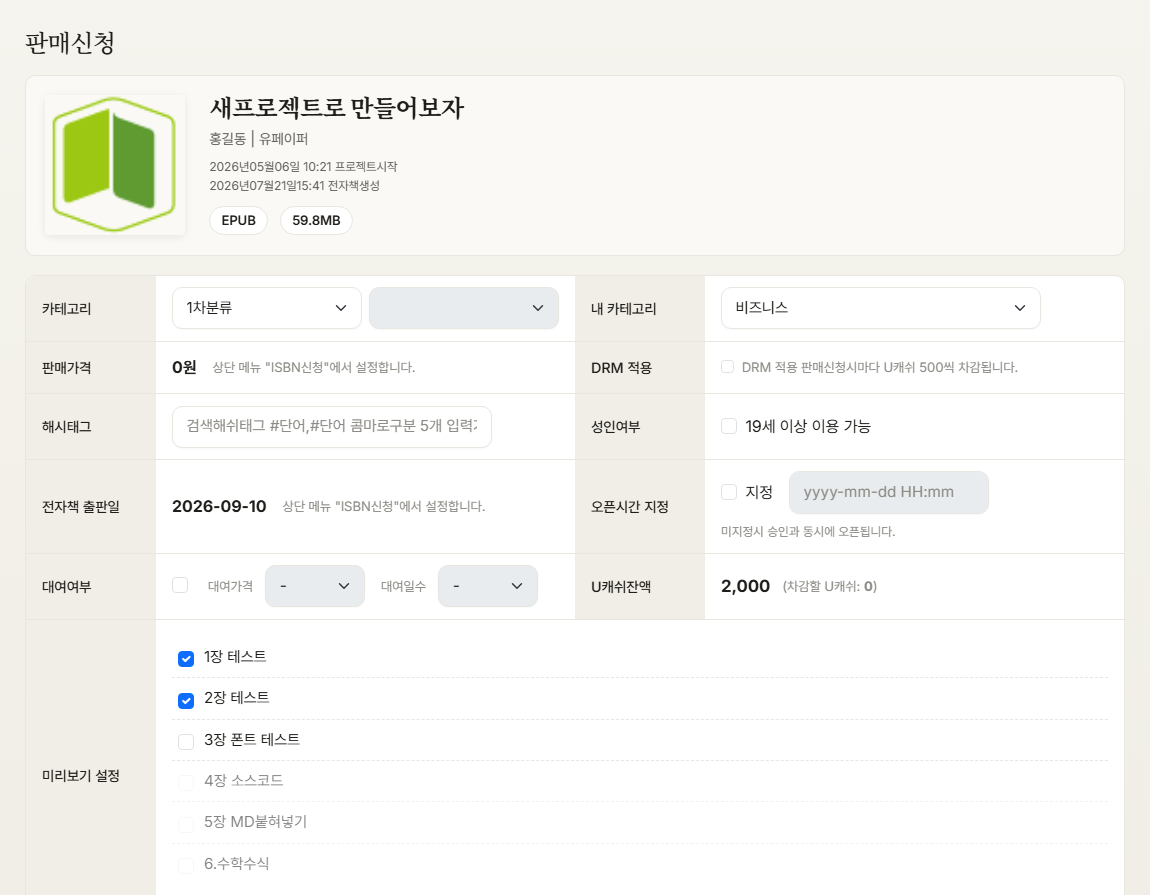Click the 2026-09-10 publish date value
This screenshot has width=1150, height=895.
click(x=219, y=506)
